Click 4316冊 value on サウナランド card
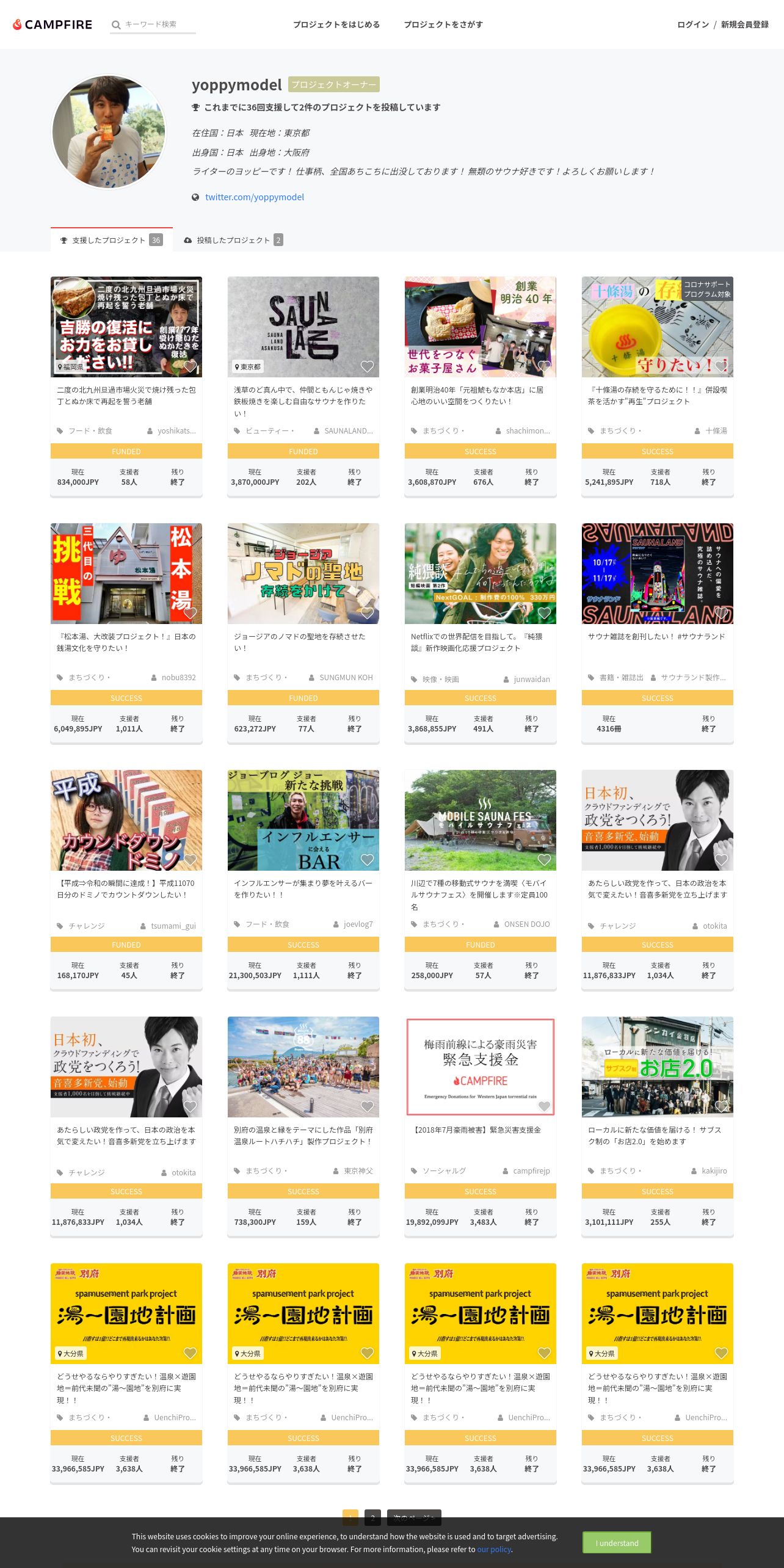Screen dimensions: 784x1568 609,729
